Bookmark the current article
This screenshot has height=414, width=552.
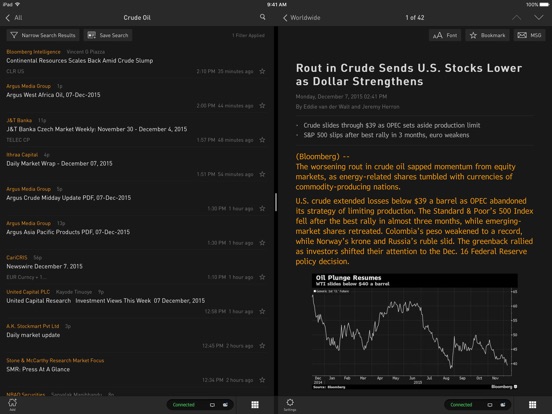click(488, 35)
